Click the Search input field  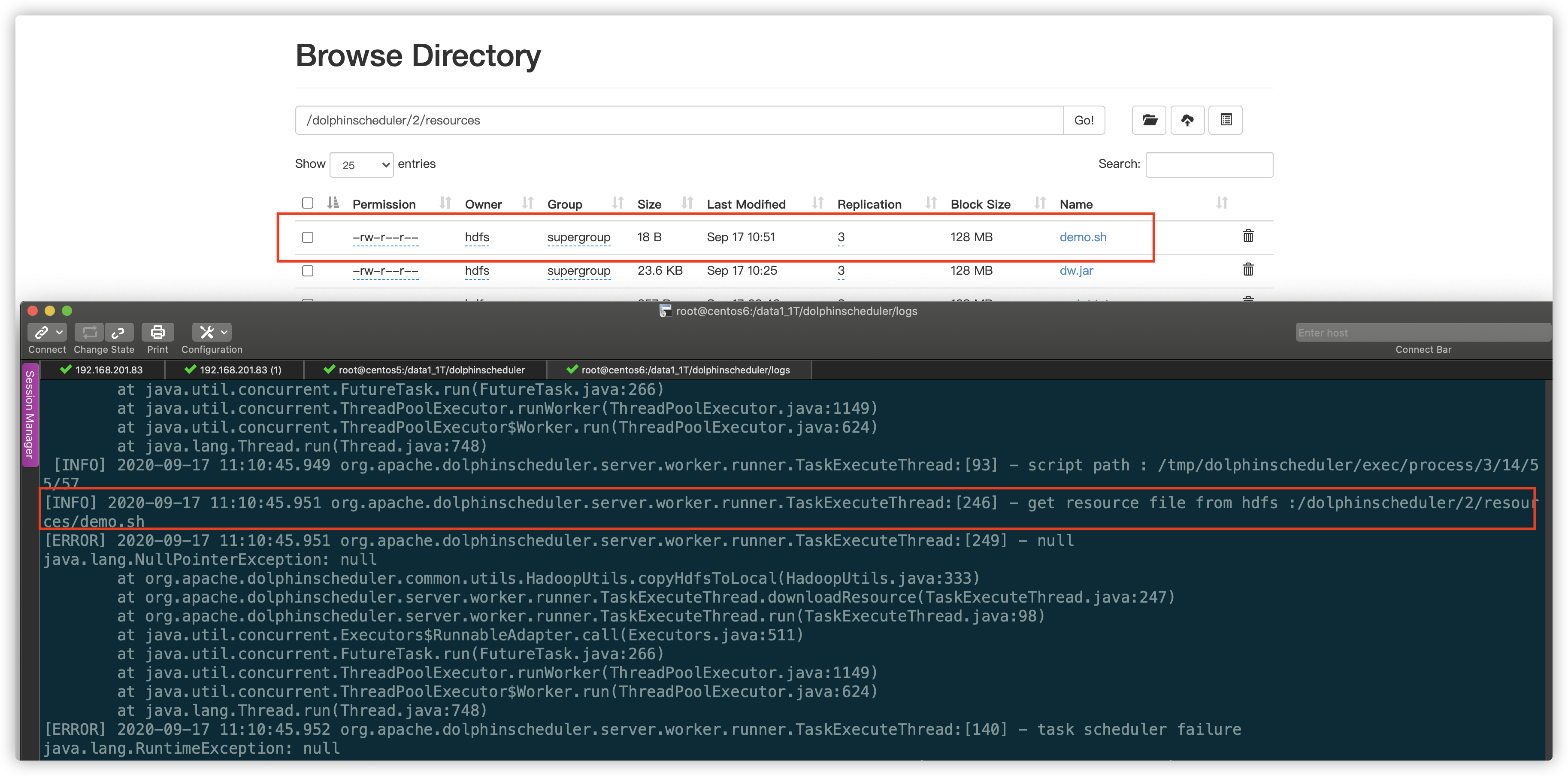point(1209,165)
